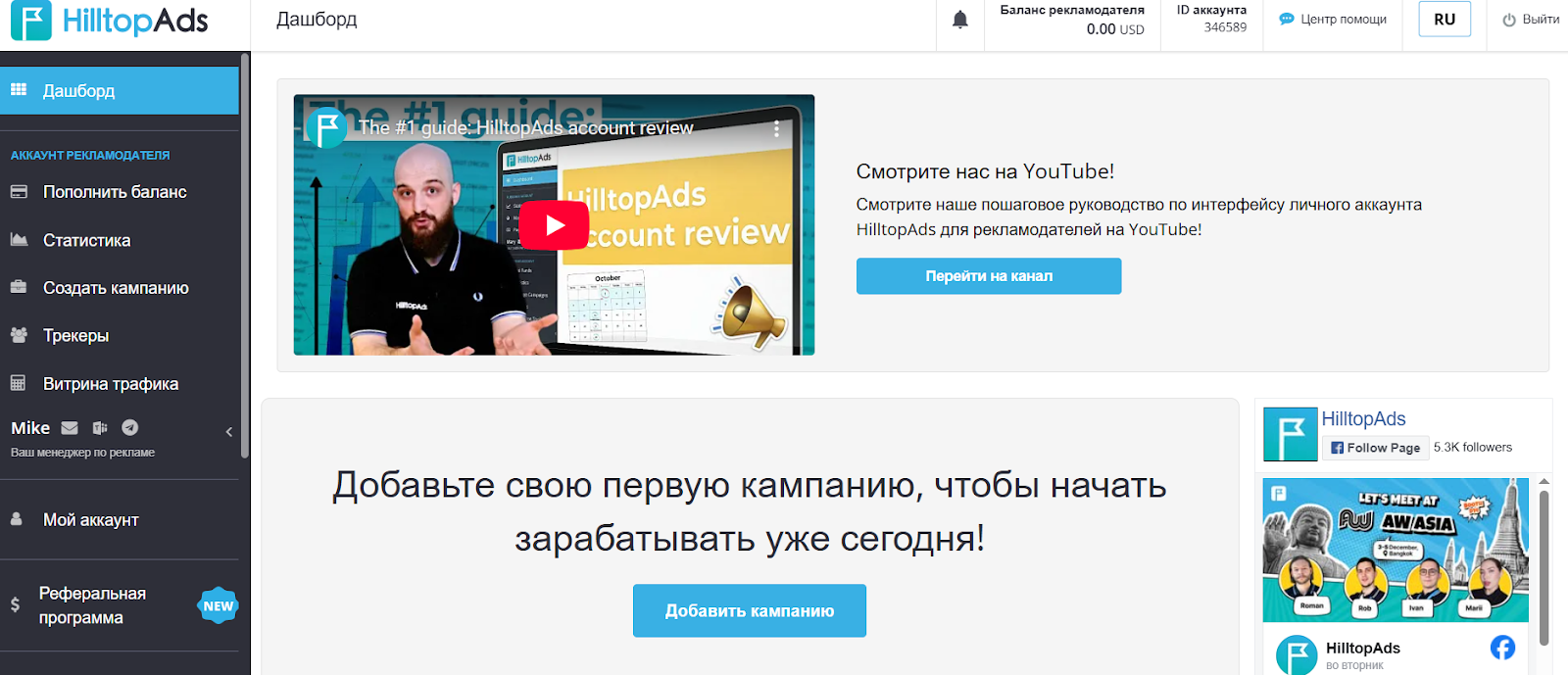
Task: Click the account ID 346589
Action: [x=1225, y=27]
